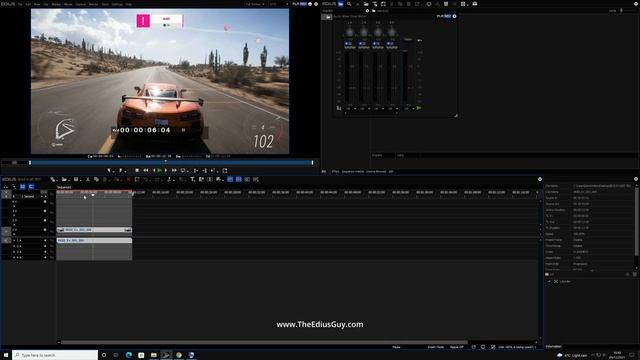Click the Fast Forward button in player
640x360 pixels.
[174, 170]
